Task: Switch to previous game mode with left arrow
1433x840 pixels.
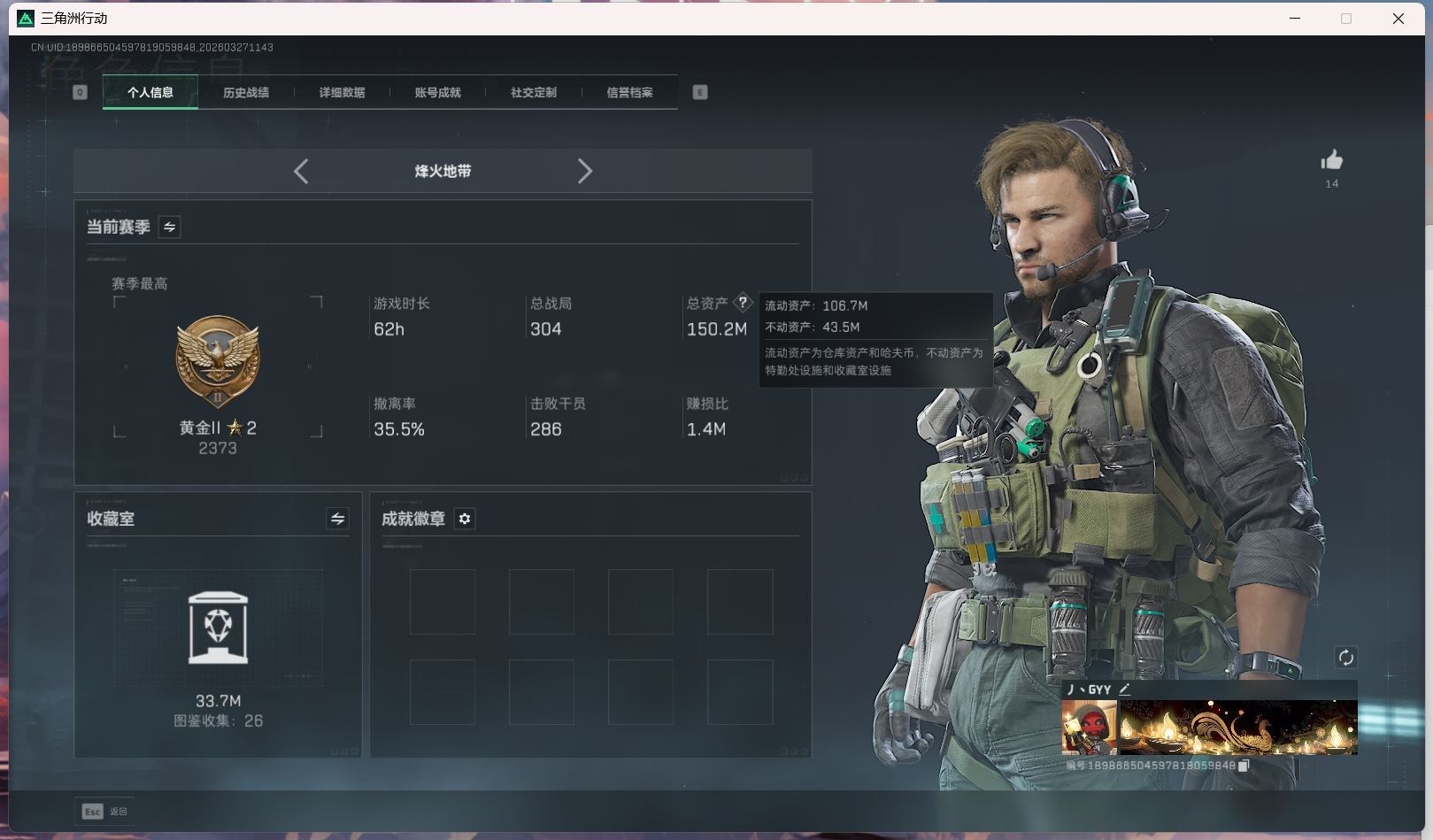Action: click(301, 171)
